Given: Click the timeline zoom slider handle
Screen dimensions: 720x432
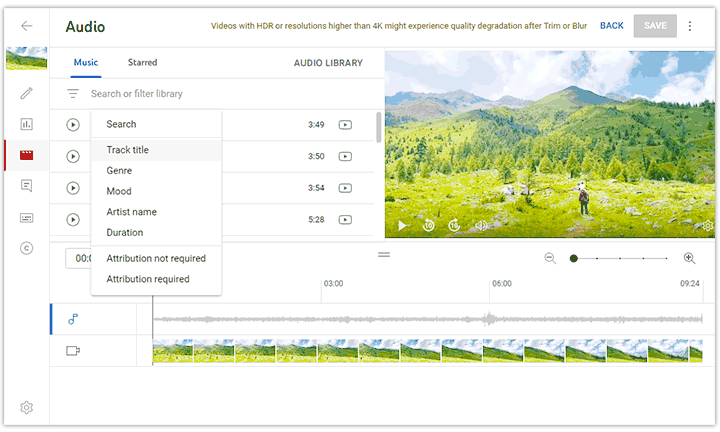Looking at the screenshot, I should (574, 258).
